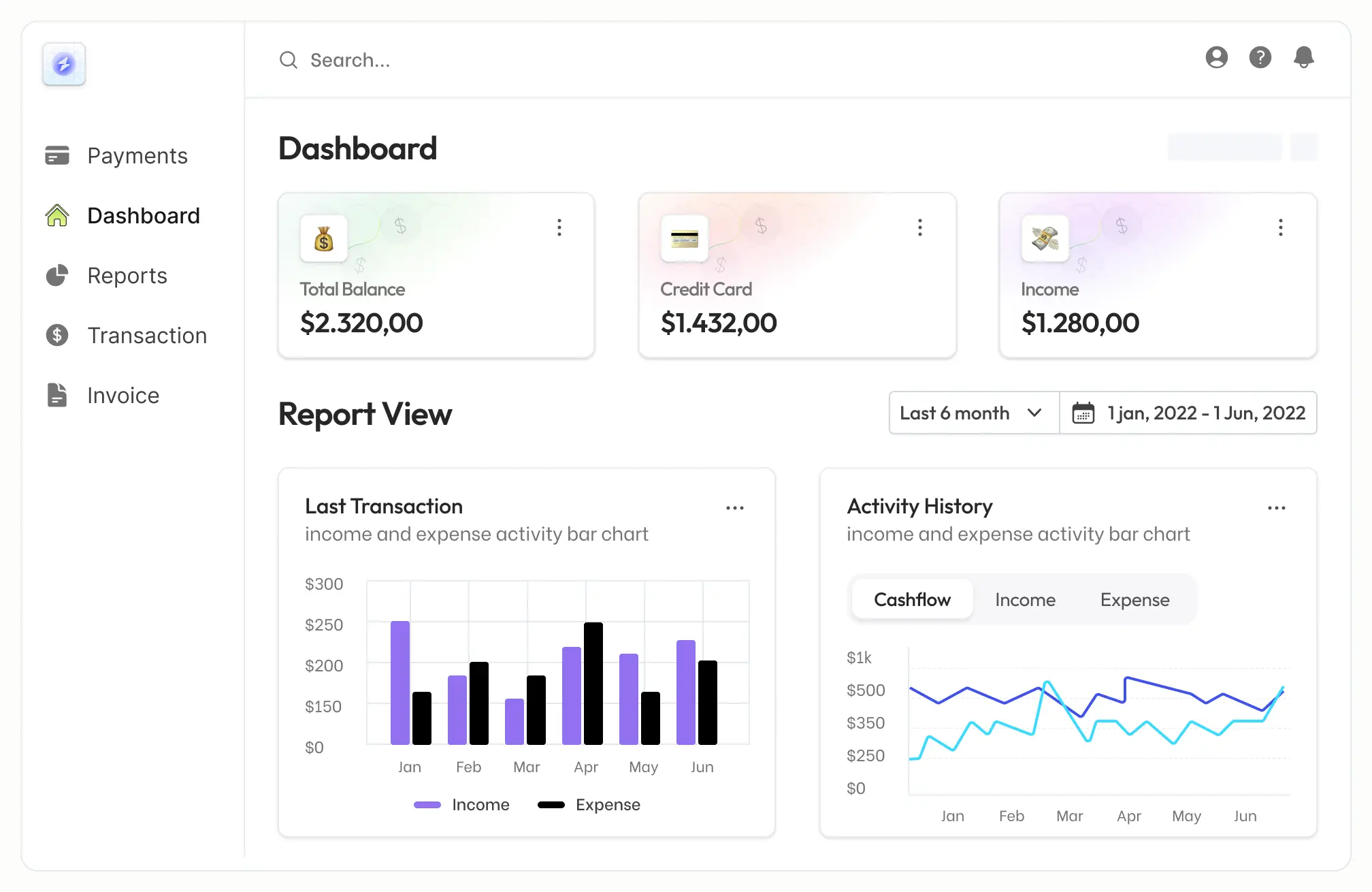Click the date range 1 jan - 1 Jun, 2022

pyautogui.click(x=1206, y=413)
